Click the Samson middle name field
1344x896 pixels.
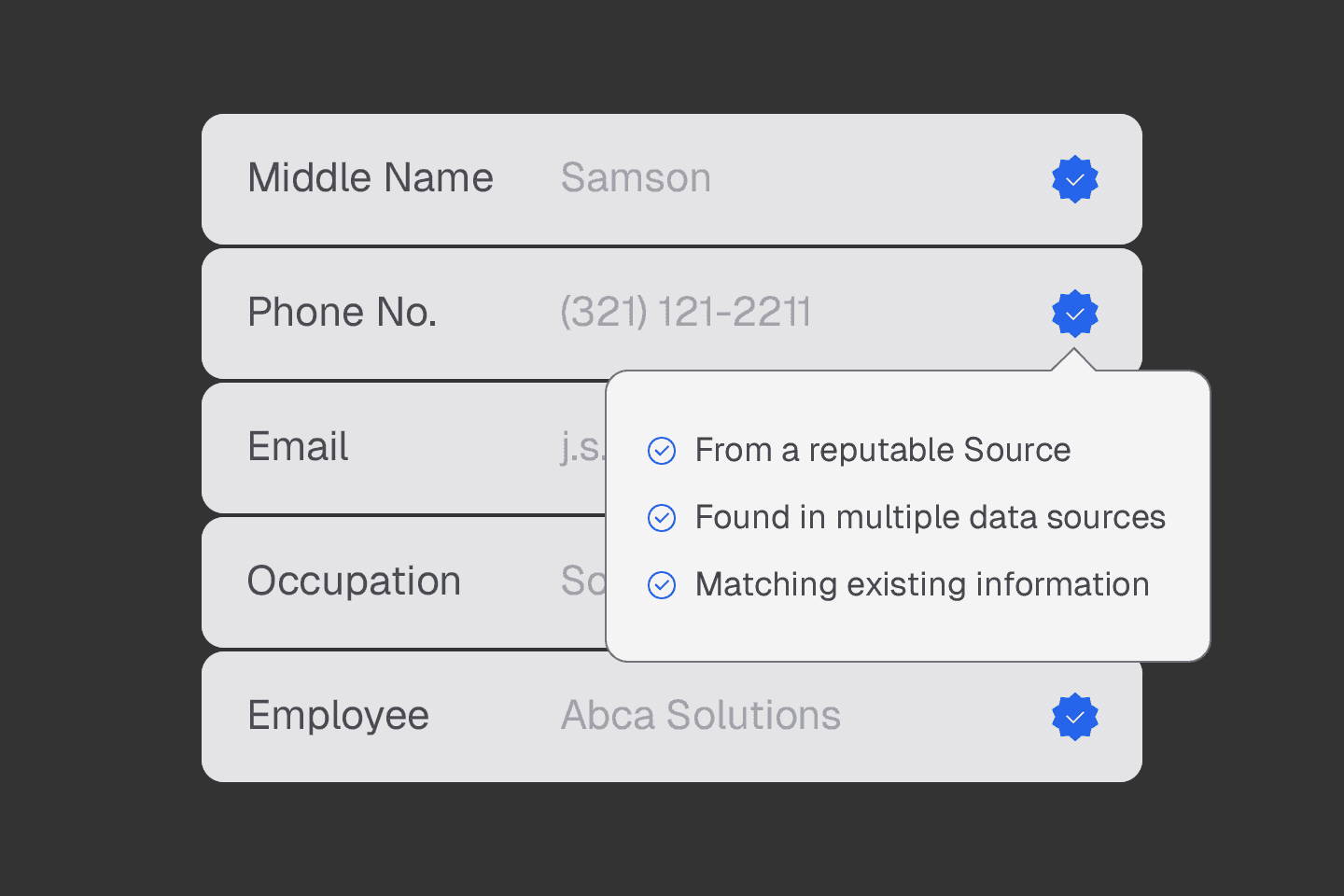pos(636,178)
